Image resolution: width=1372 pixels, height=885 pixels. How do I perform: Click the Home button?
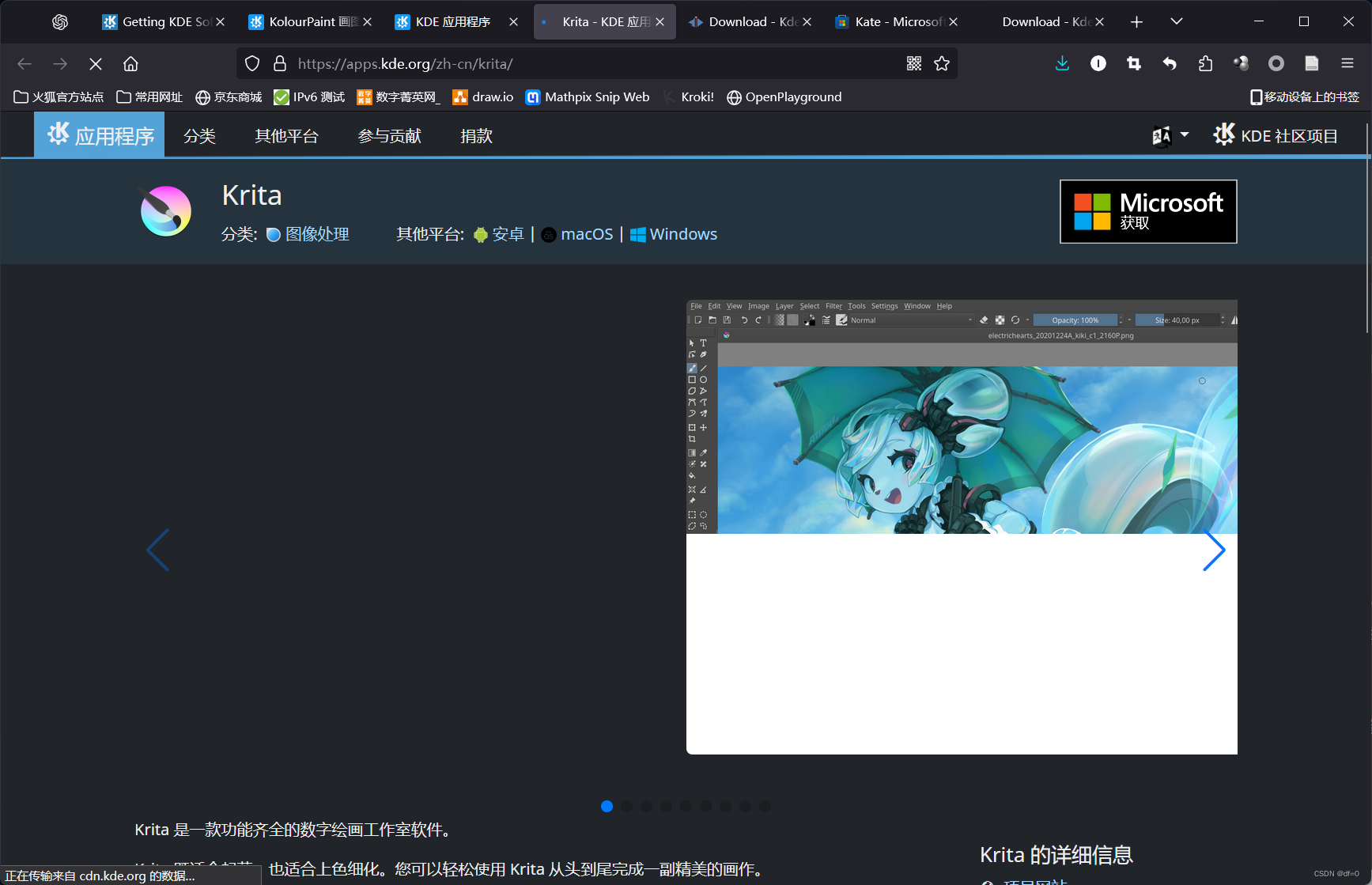click(130, 63)
